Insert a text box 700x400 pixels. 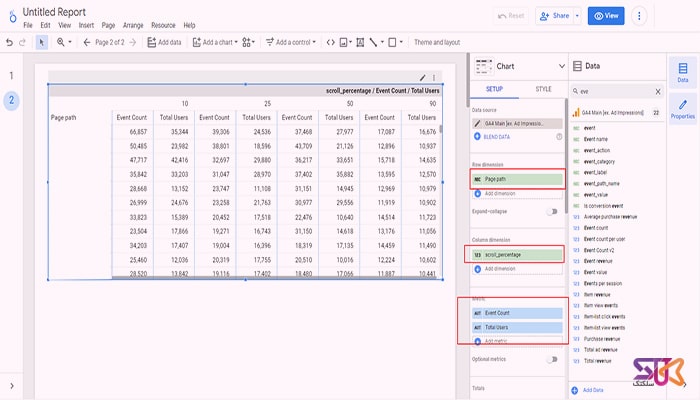point(360,42)
